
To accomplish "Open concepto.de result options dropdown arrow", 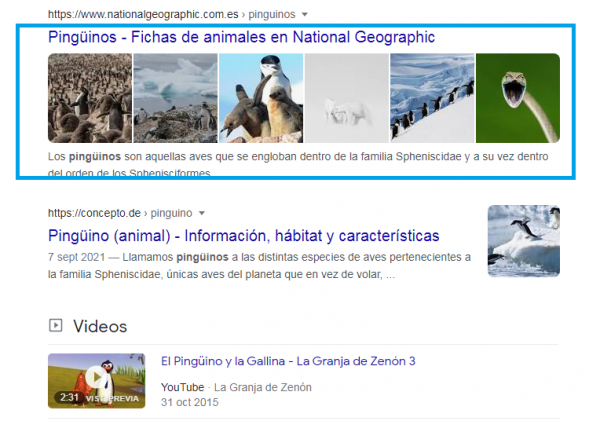I will click(202, 213).
